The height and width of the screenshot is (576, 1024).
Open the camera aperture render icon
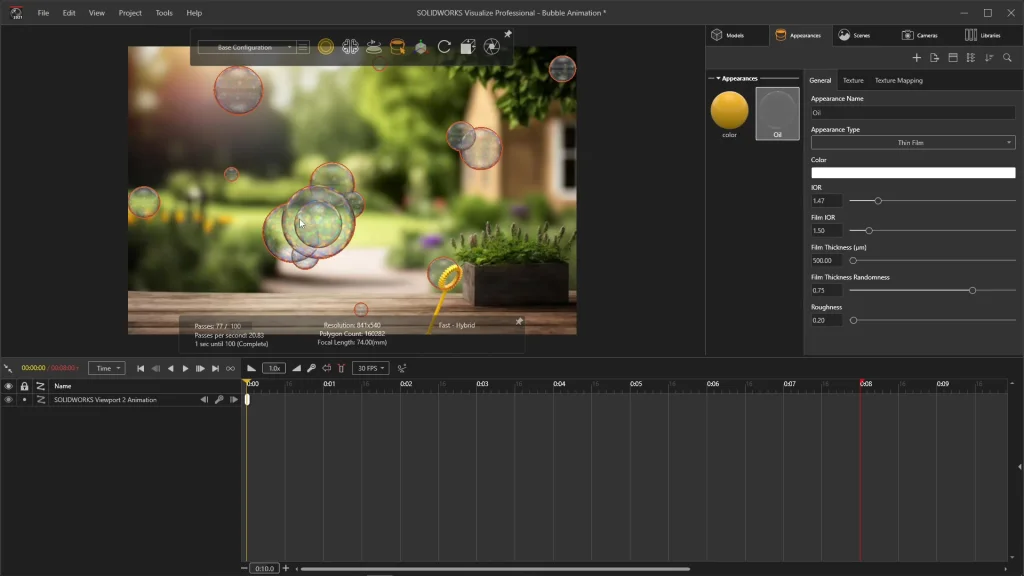point(491,47)
